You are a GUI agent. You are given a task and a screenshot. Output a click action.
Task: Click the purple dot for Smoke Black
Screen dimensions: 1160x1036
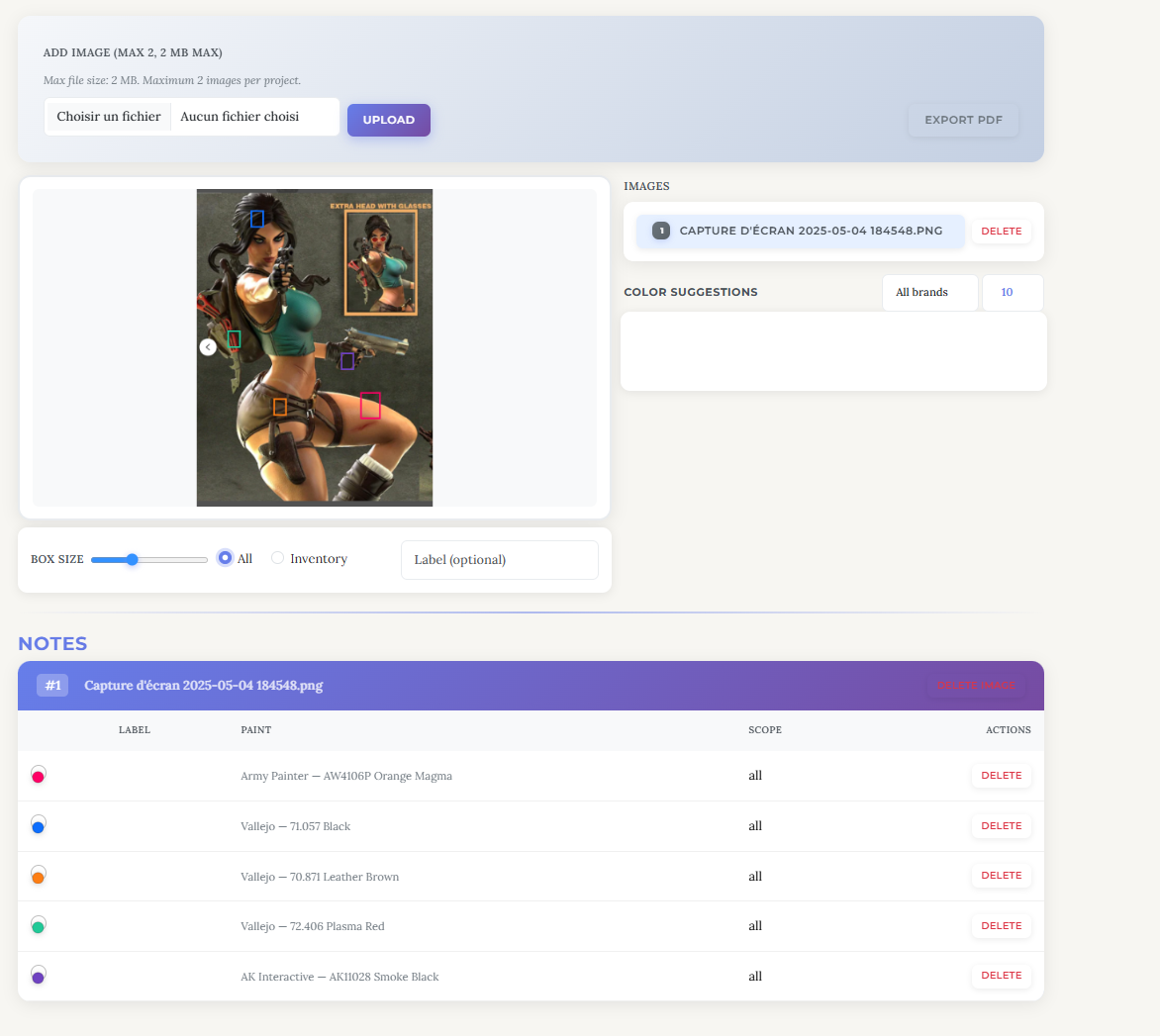click(x=39, y=977)
